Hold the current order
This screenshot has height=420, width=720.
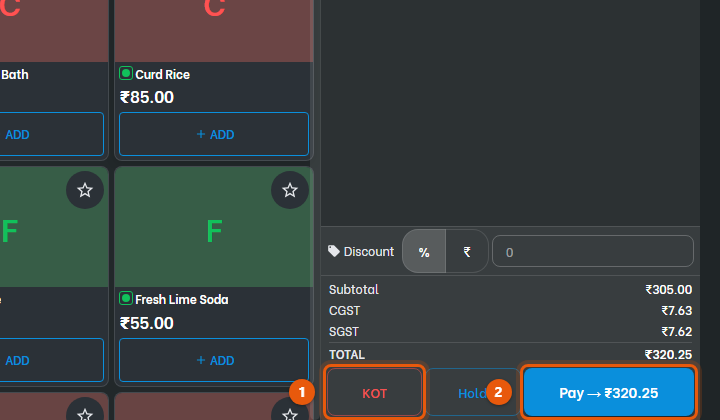pyautogui.click(x=472, y=393)
